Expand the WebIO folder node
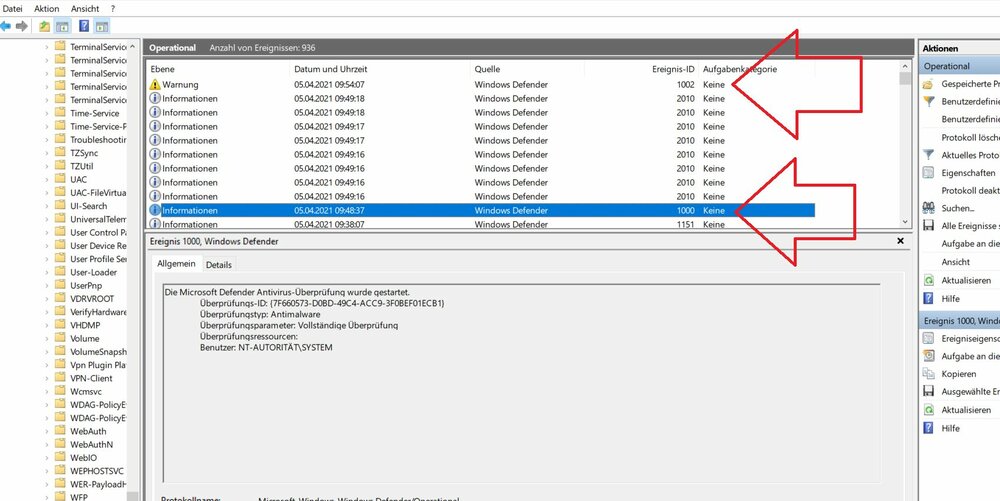 (46, 457)
